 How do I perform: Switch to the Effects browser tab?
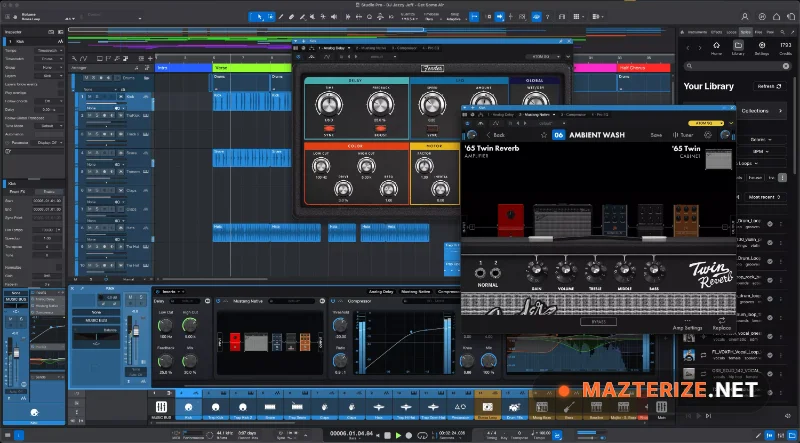(x=716, y=32)
